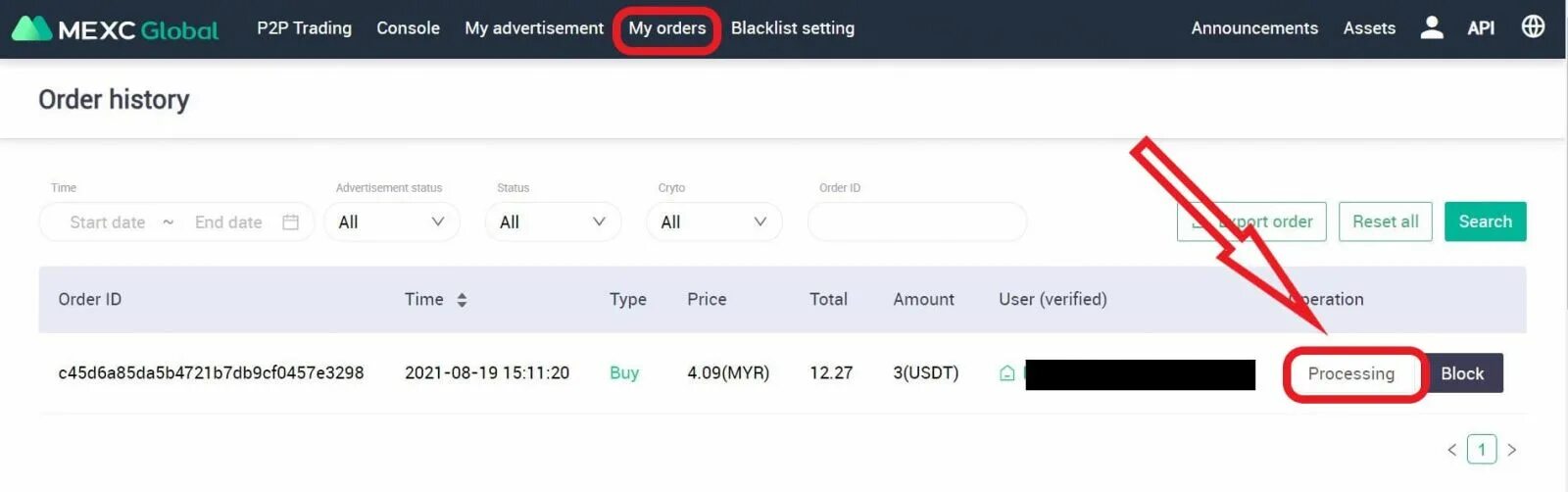Click the verified merchant icon
The width and height of the screenshot is (1568, 492).
[x=1006, y=373]
